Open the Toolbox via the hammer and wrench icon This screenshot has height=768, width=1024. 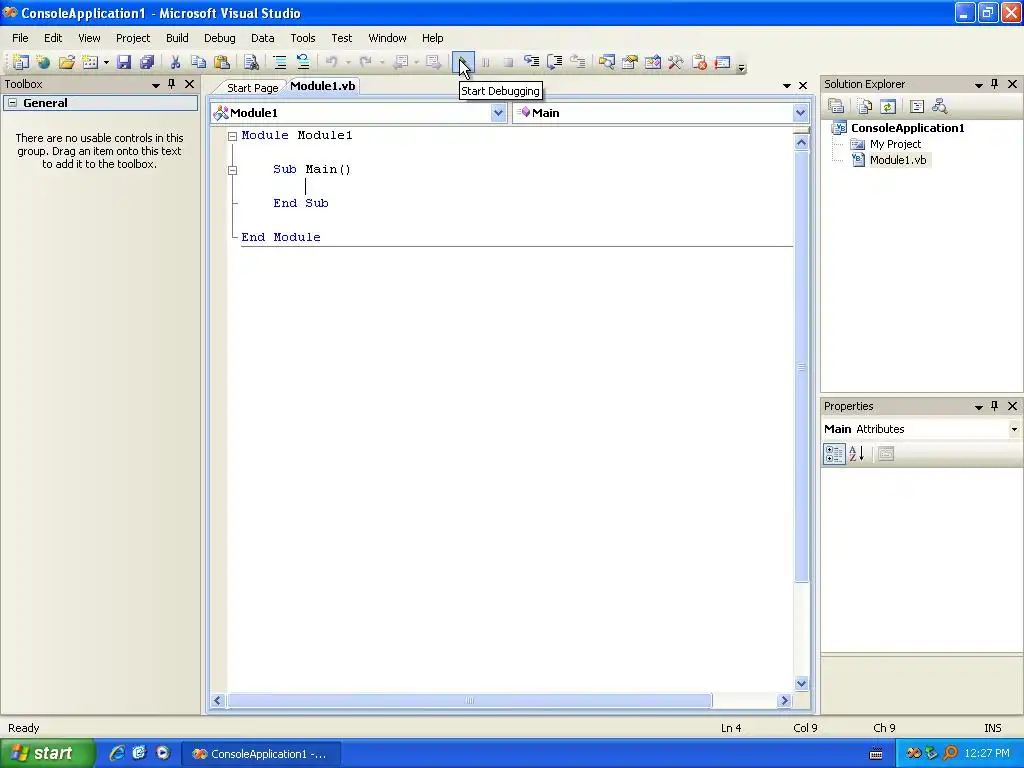[676, 62]
